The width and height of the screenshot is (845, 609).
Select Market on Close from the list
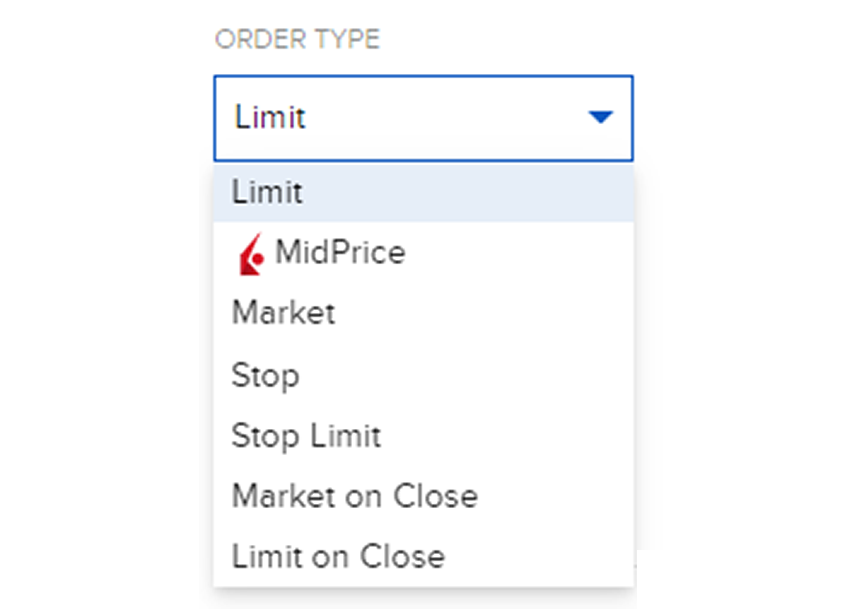354,496
